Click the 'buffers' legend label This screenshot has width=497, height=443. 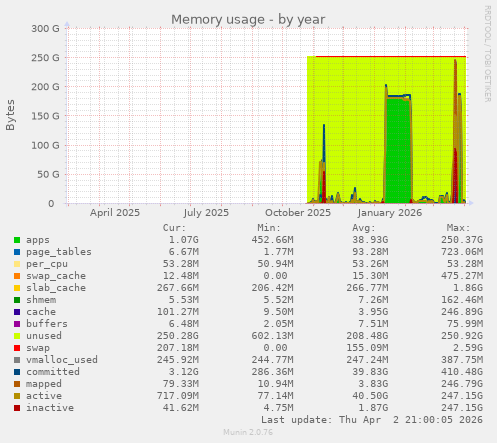coord(47,324)
